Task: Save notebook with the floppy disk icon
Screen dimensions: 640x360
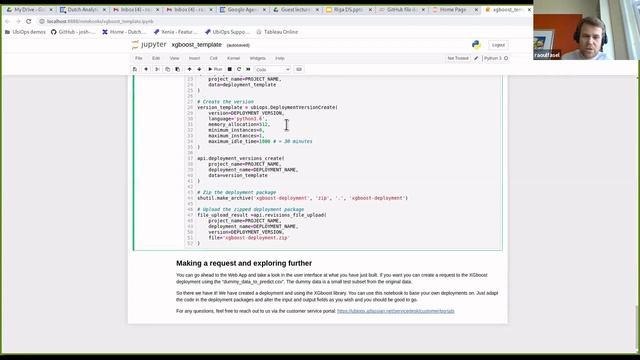Action: pyautogui.click(x=135, y=69)
